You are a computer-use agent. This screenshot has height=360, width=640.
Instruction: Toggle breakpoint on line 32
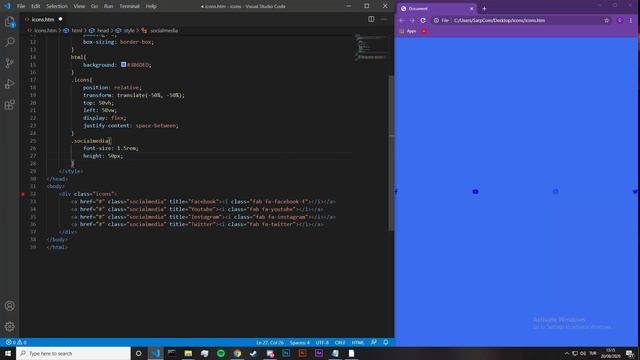(23, 194)
